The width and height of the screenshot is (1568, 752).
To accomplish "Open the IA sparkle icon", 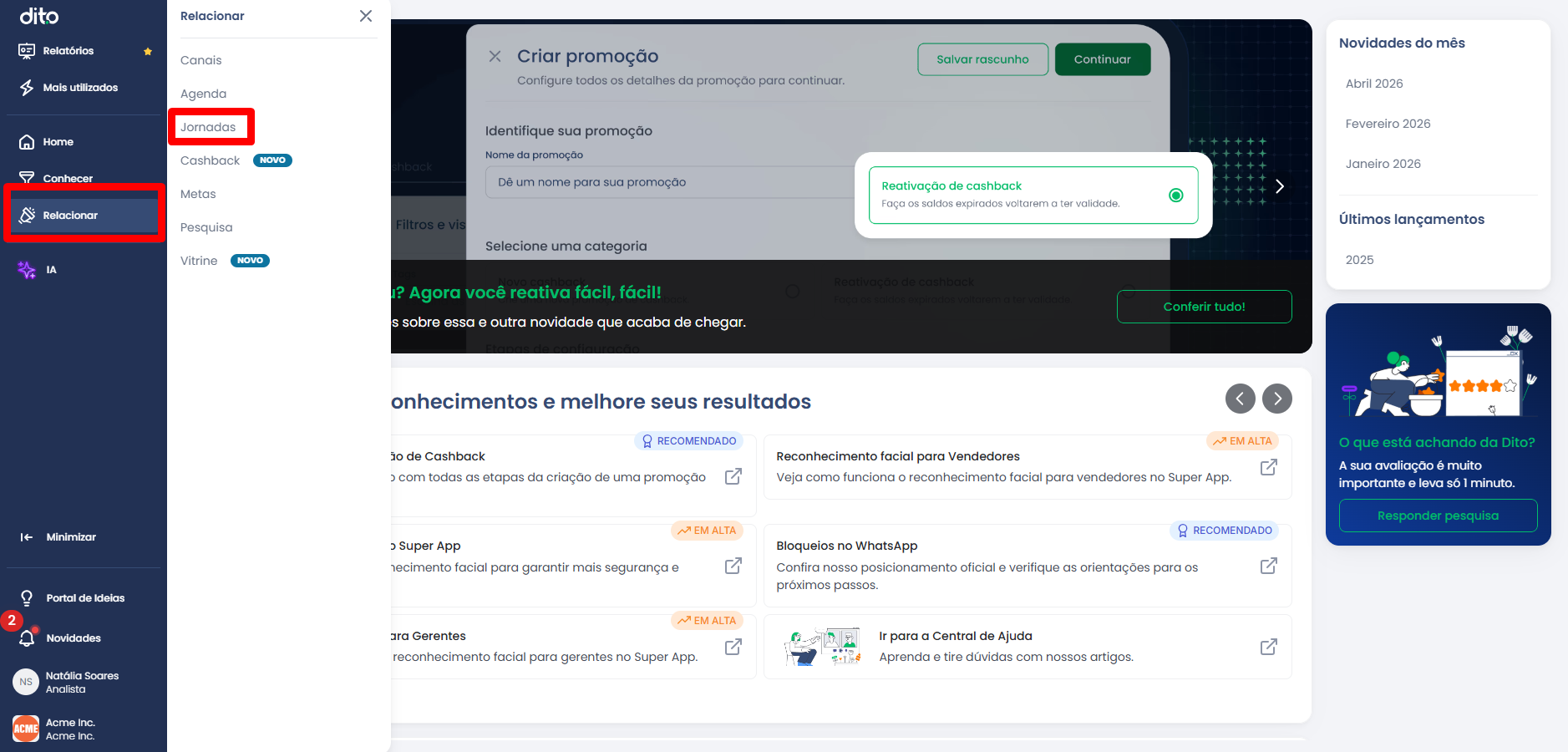I will click(27, 270).
